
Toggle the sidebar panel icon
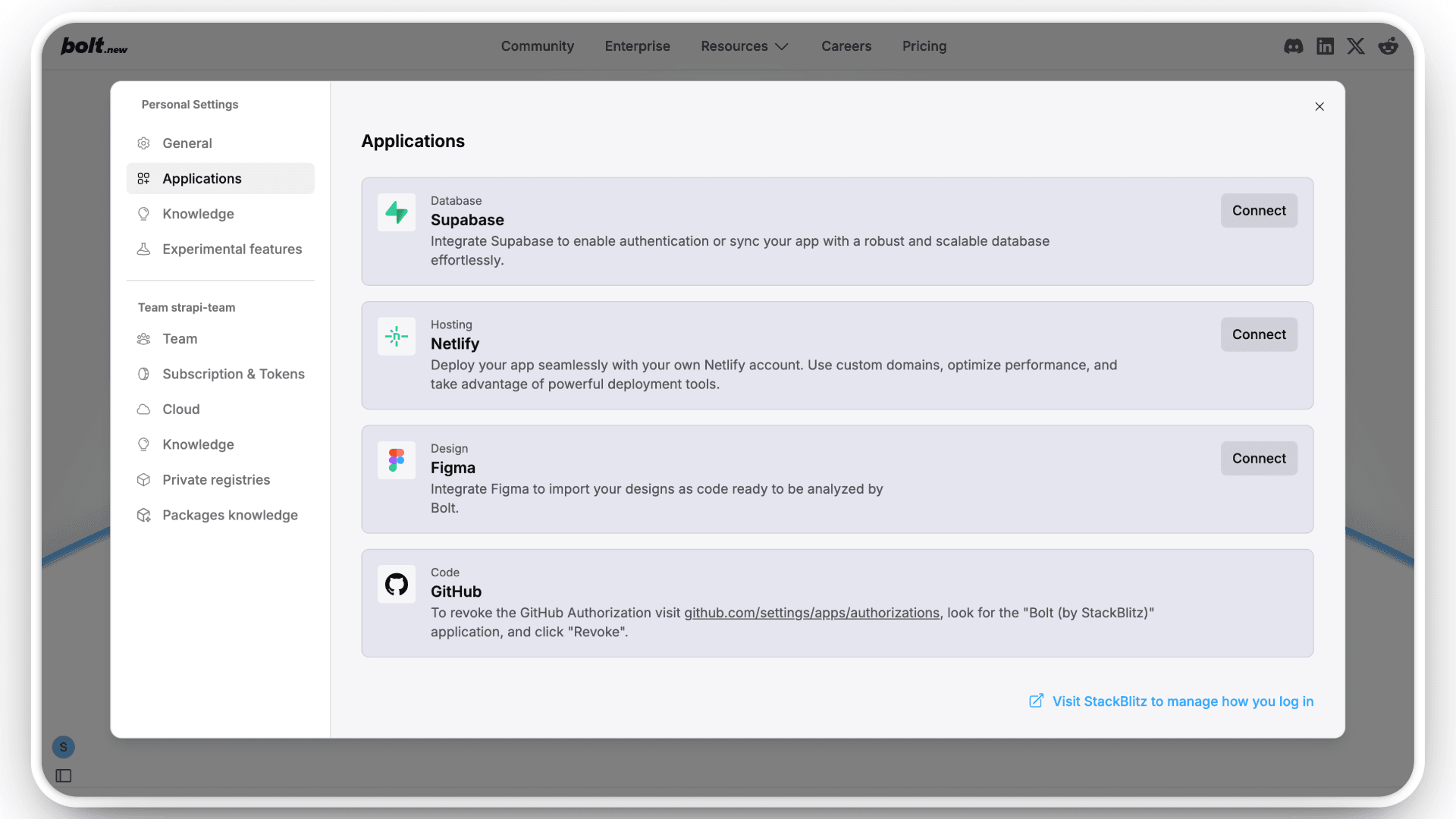[x=64, y=776]
